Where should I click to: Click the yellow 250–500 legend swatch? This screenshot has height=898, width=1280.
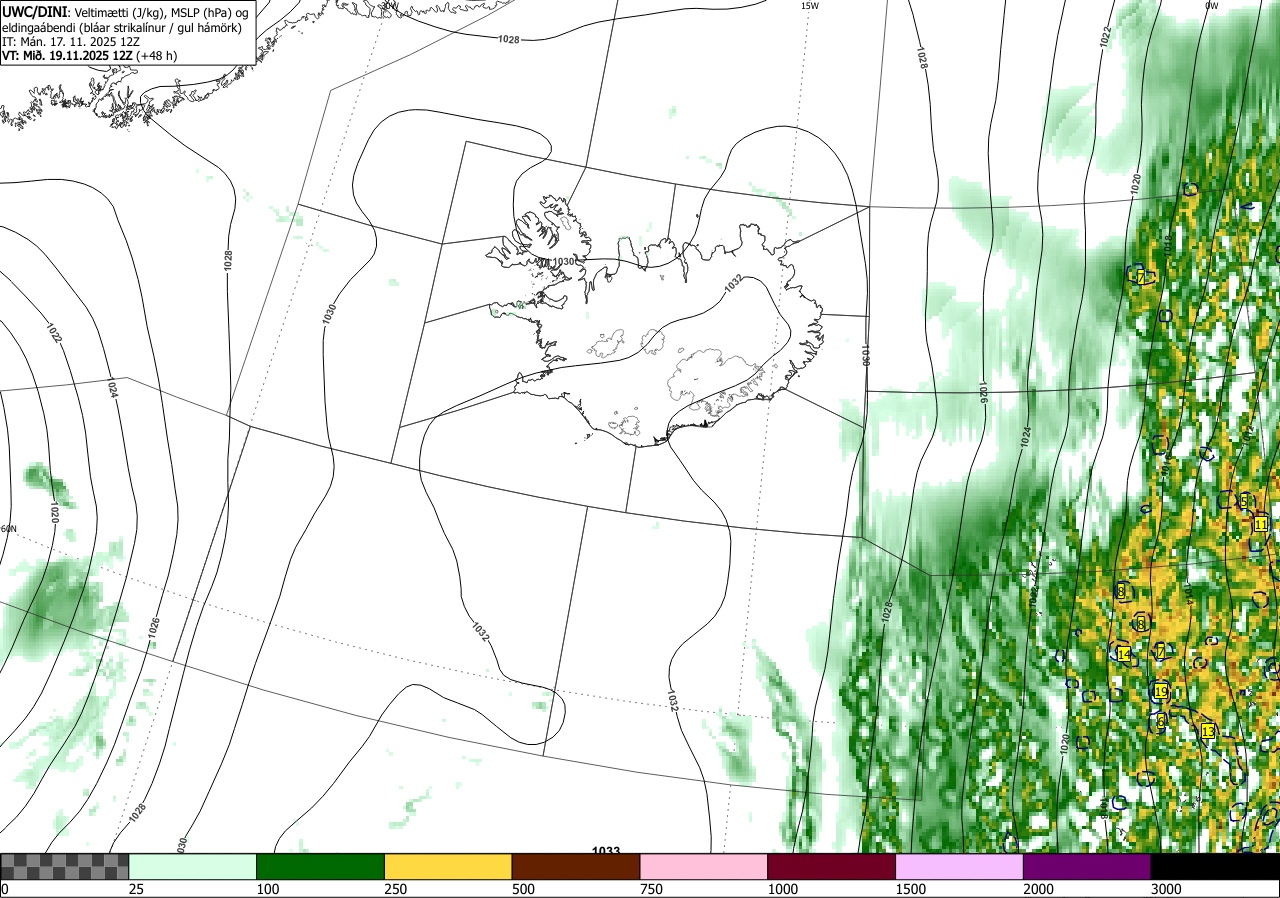coord(448,866)
